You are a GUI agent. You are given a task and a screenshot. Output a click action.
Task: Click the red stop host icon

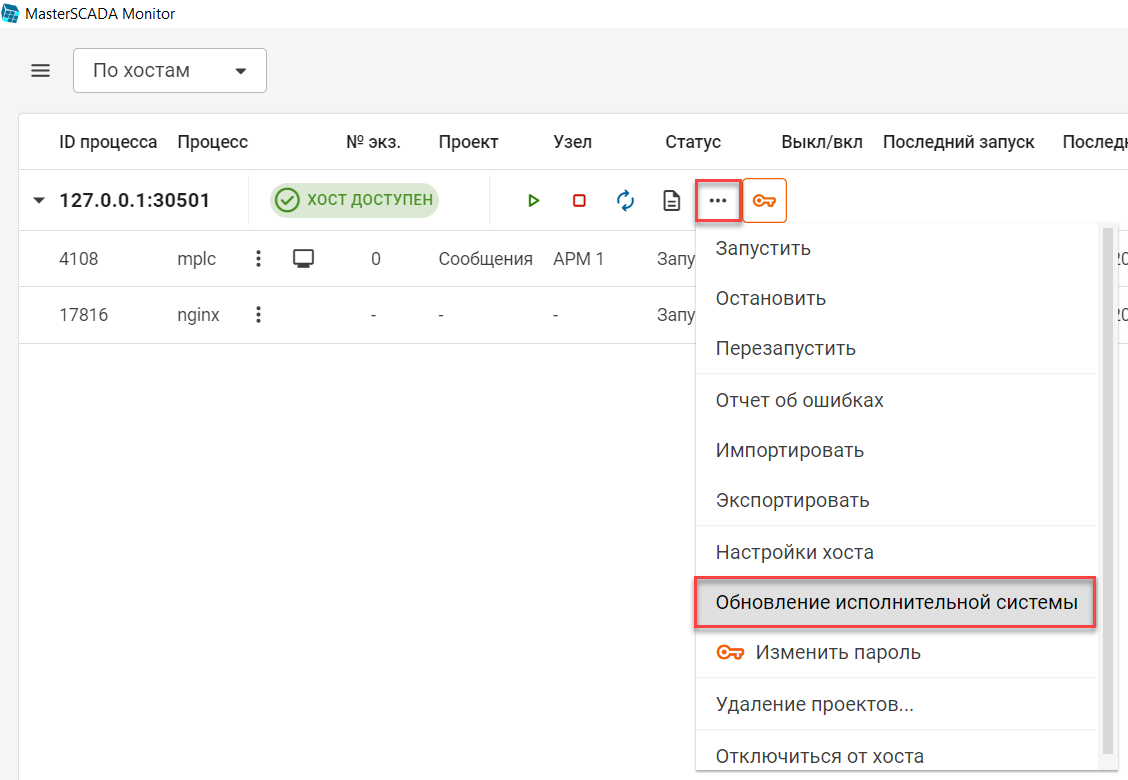(579, 201)
